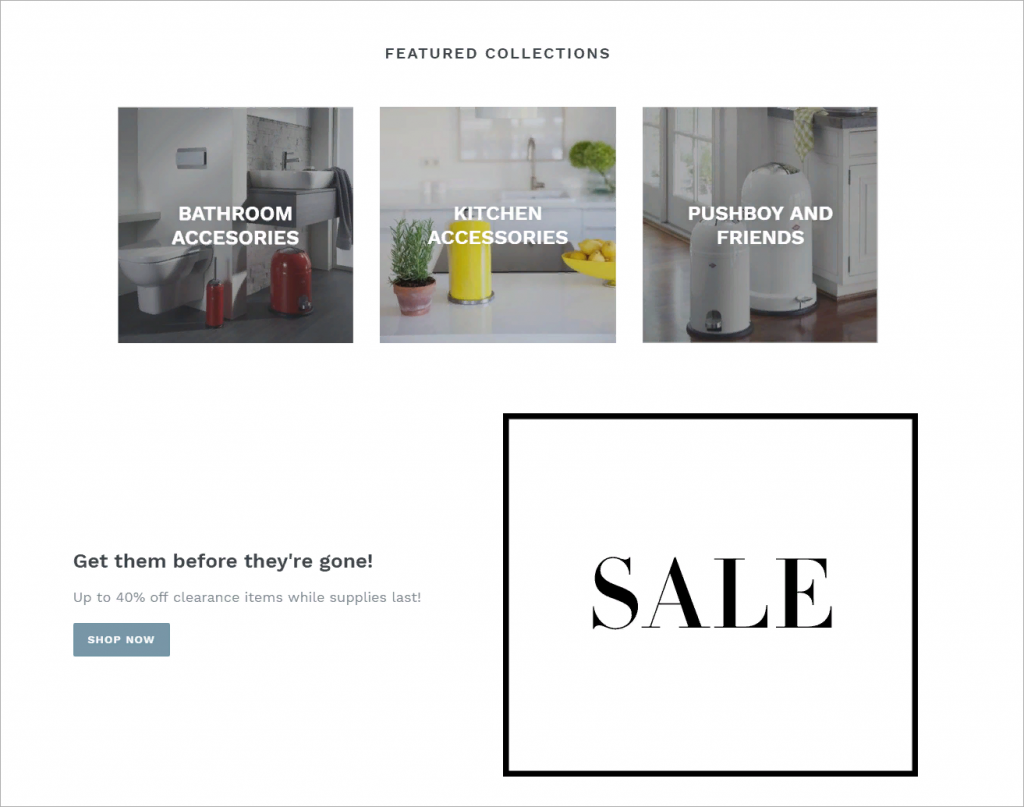The width and height of the screenshot is (1024, 807).
Task: Click the large SALE banner image
Action: (x=711, y=594)
